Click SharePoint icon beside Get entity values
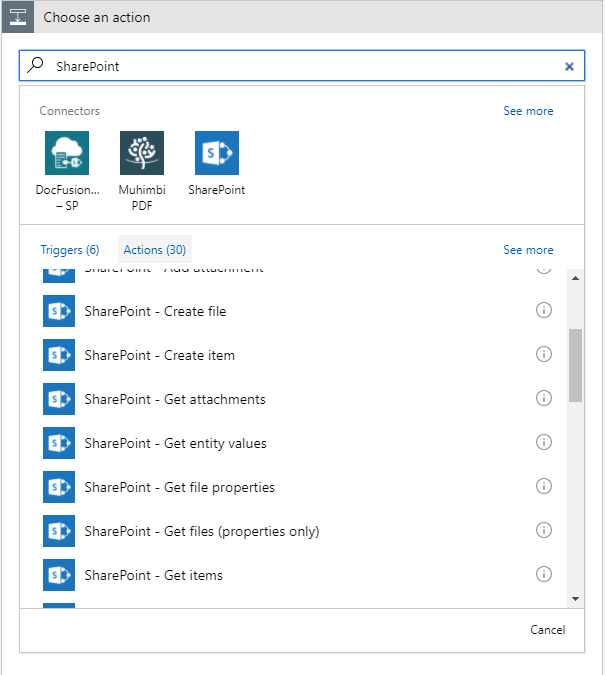Screen dimensions: 605x675 [59, 443]
